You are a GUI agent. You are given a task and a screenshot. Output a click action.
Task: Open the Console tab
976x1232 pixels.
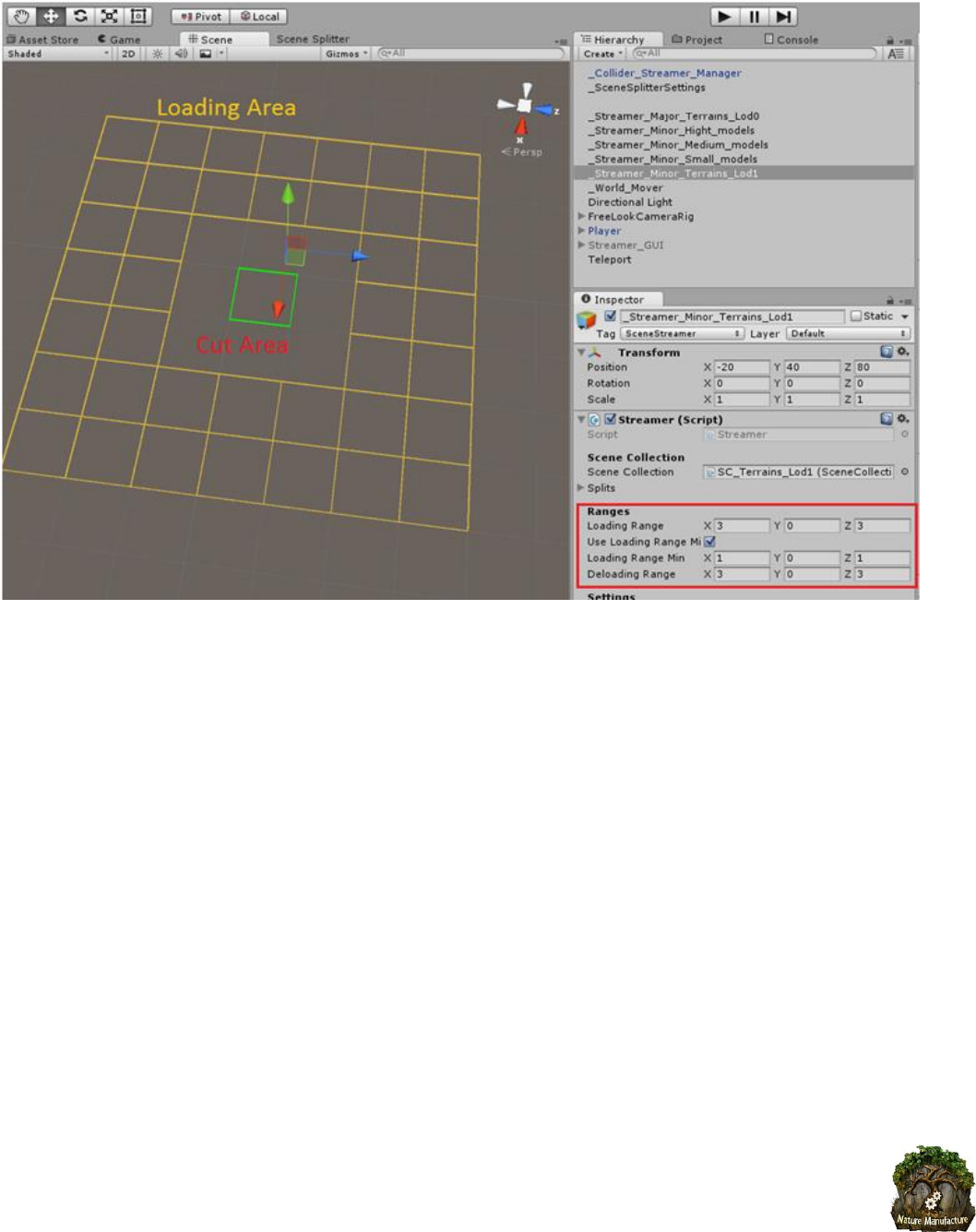792,40
